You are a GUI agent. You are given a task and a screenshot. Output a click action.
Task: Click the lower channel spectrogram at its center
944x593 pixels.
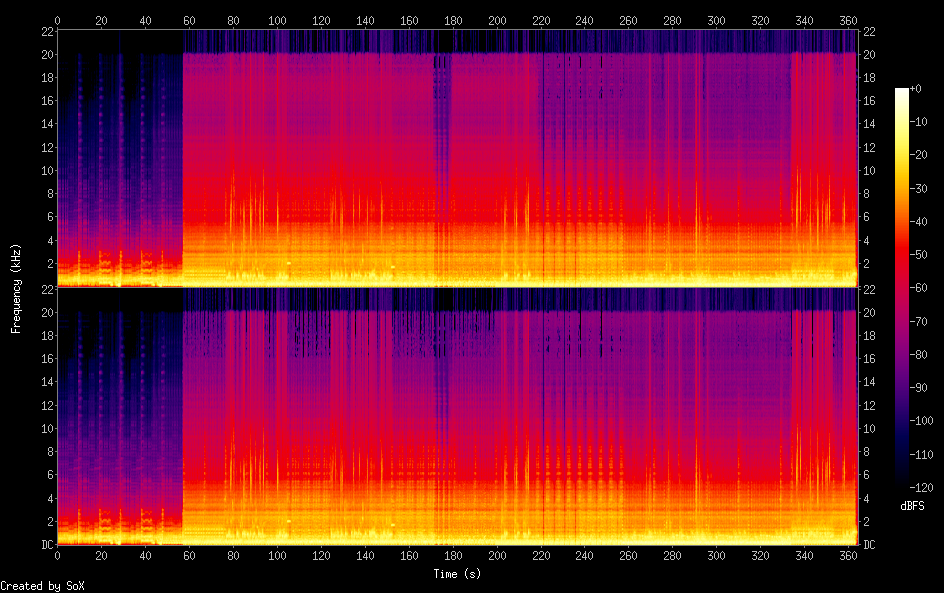[458, 416]
